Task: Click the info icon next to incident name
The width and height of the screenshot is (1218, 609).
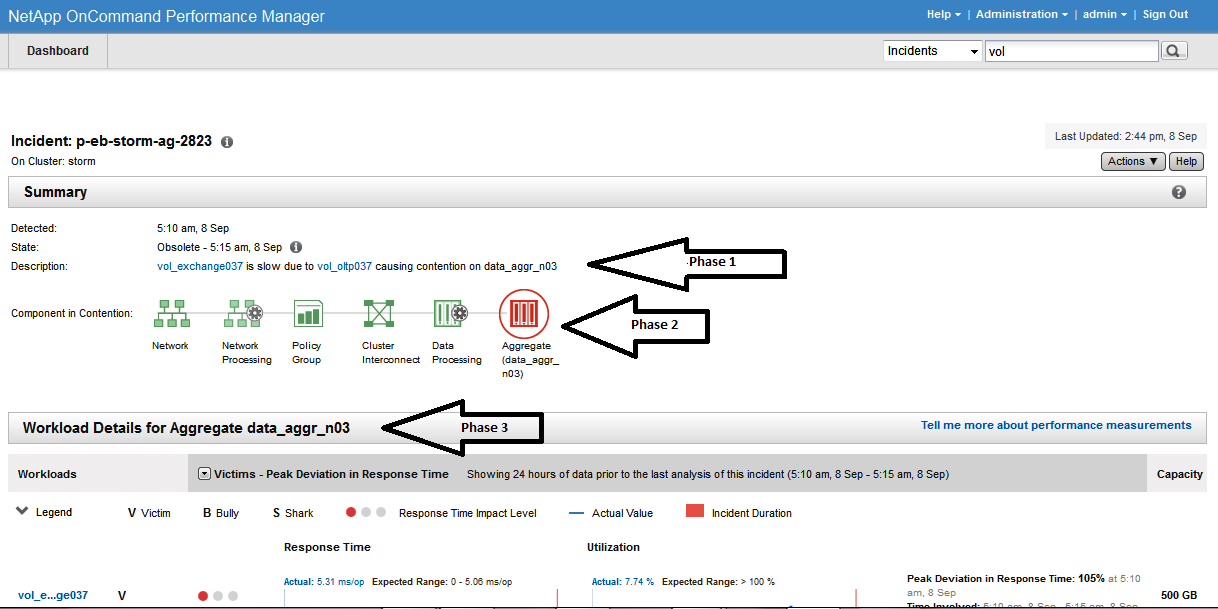Action: (x=227, y=142)
